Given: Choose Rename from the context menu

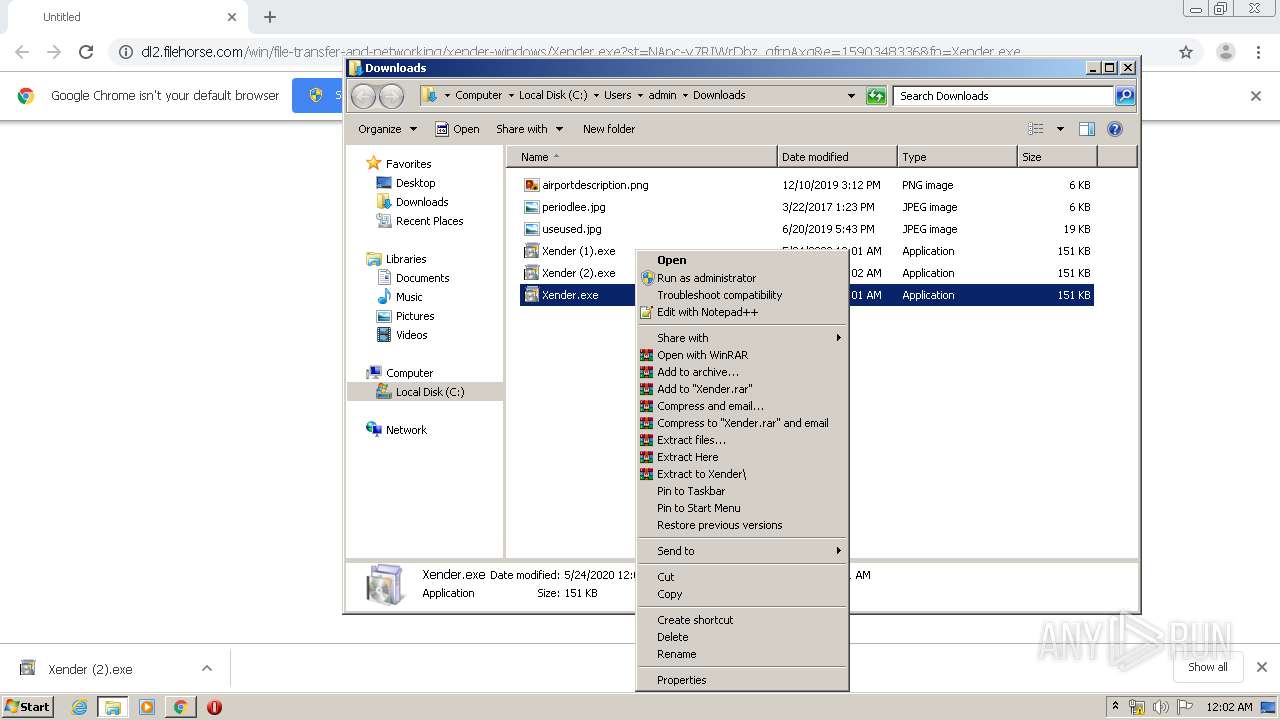Looking at the screenshot, I should coord(742,654).
